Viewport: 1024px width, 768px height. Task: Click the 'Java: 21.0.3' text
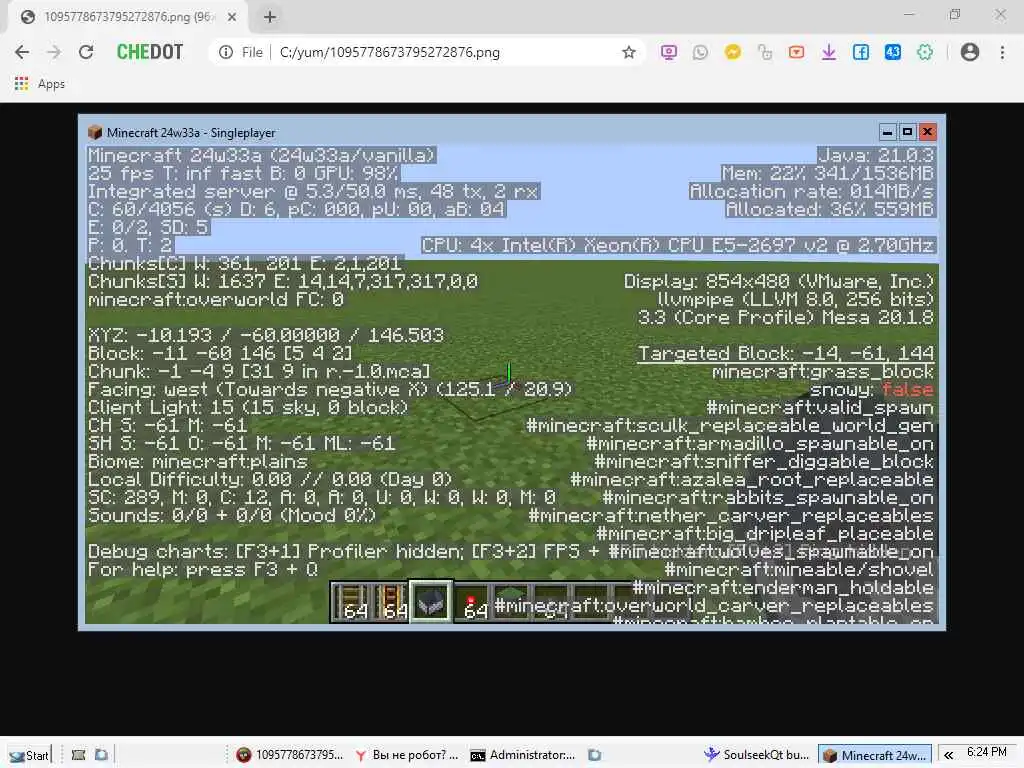point(876,155)
